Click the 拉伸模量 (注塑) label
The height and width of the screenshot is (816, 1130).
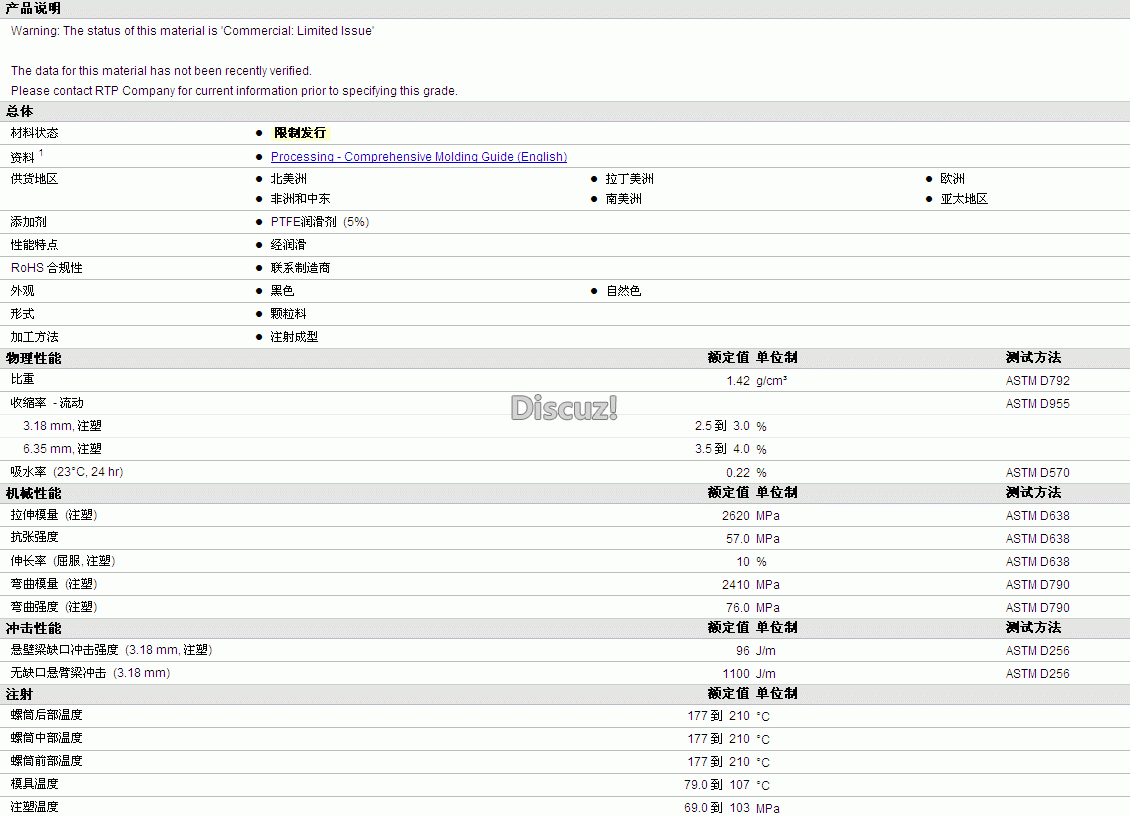[54, 515]
